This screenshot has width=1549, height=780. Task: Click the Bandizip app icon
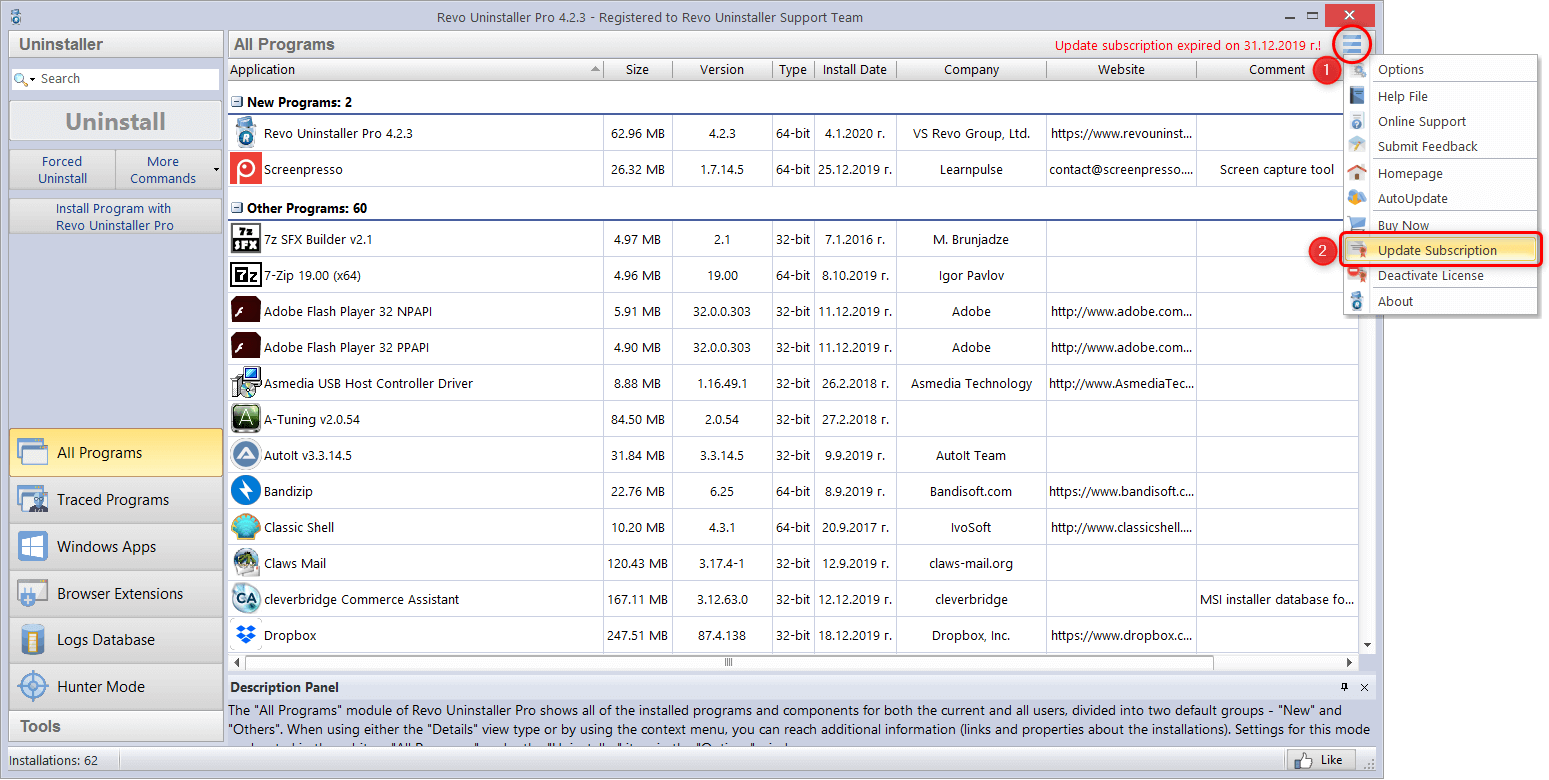click(245, 491)
